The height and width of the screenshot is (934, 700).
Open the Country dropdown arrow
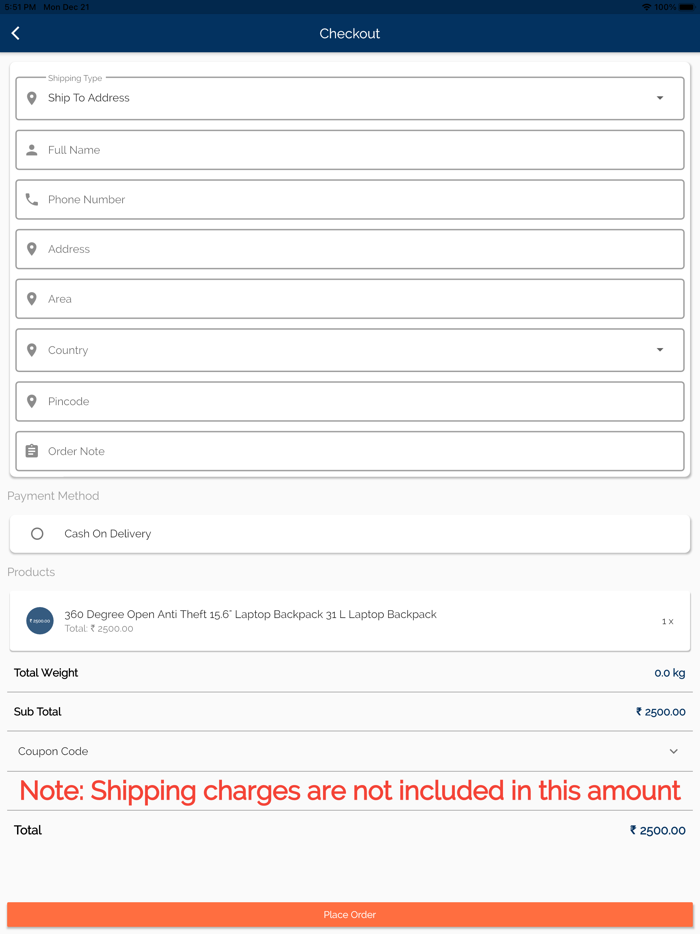pos(660,350)
